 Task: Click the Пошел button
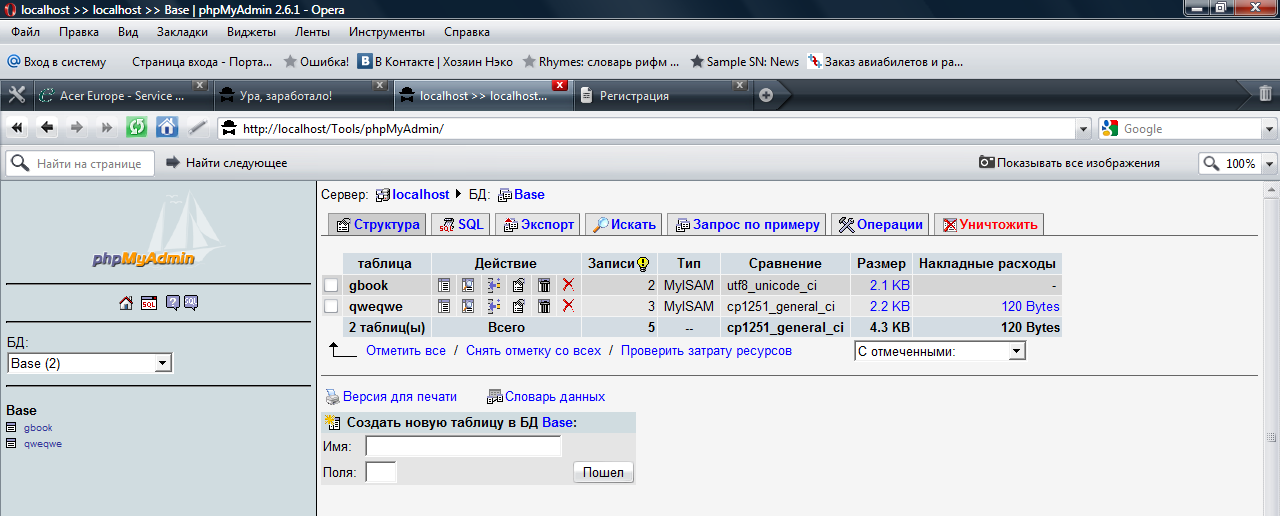[x=603, y=472]
